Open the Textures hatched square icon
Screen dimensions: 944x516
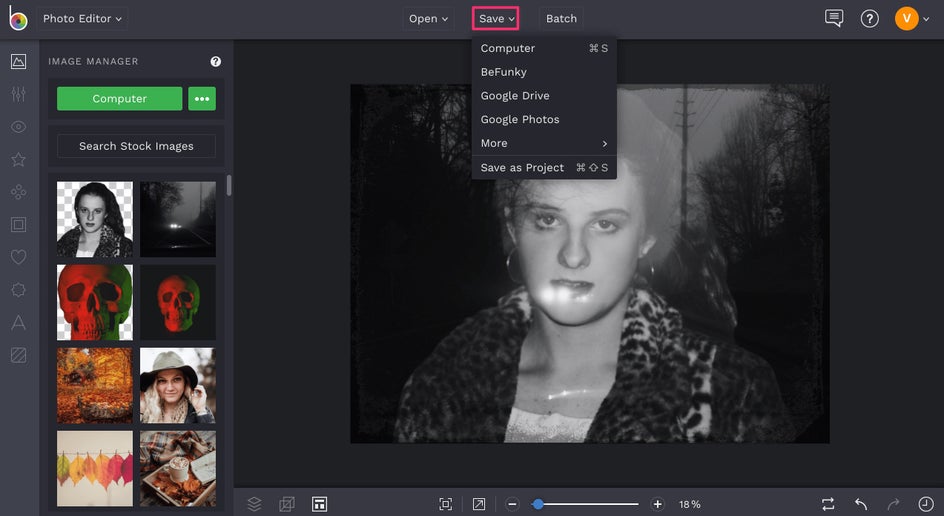[19, 355]
